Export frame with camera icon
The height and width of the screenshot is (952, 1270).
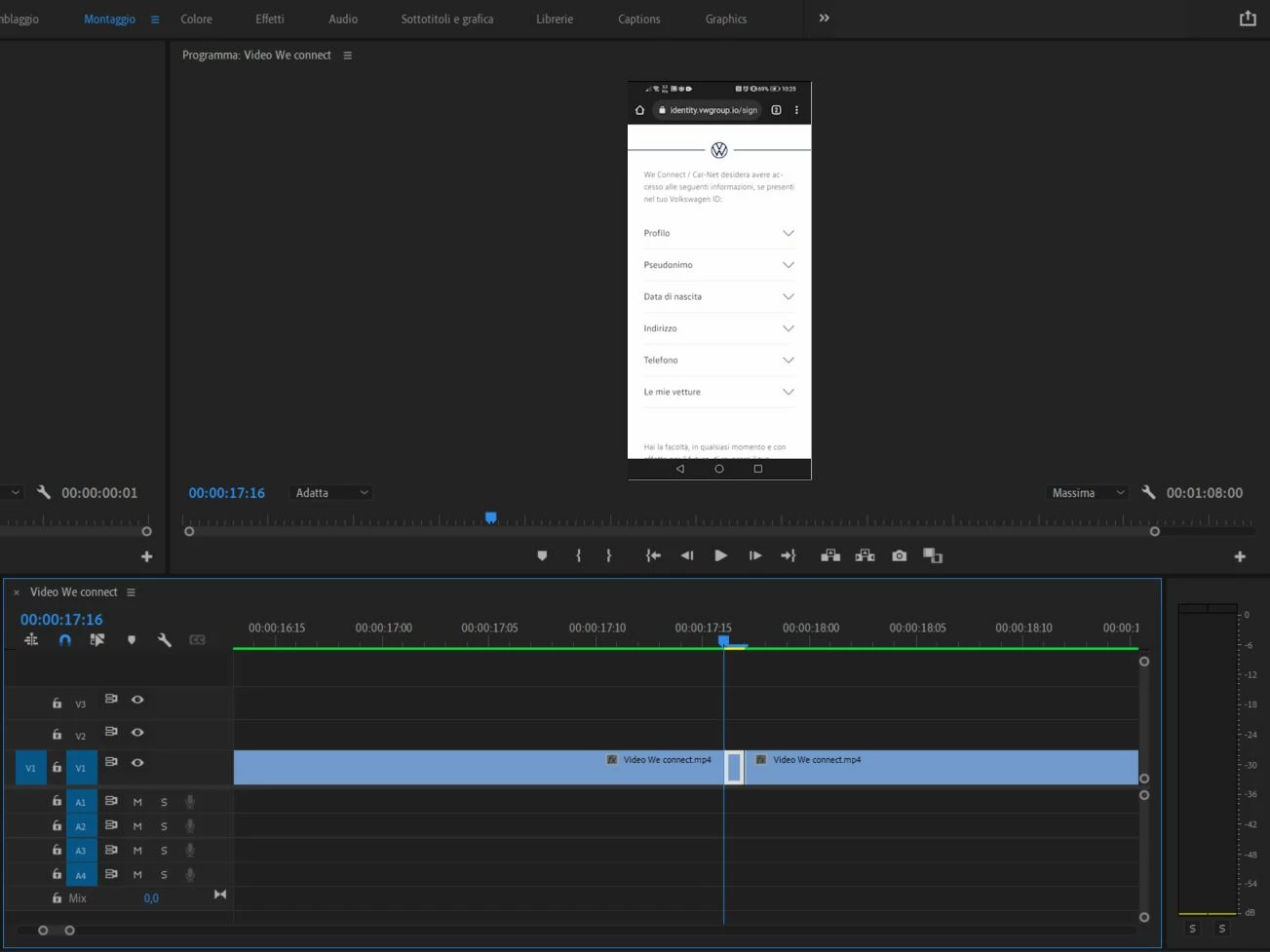[900, 555]
